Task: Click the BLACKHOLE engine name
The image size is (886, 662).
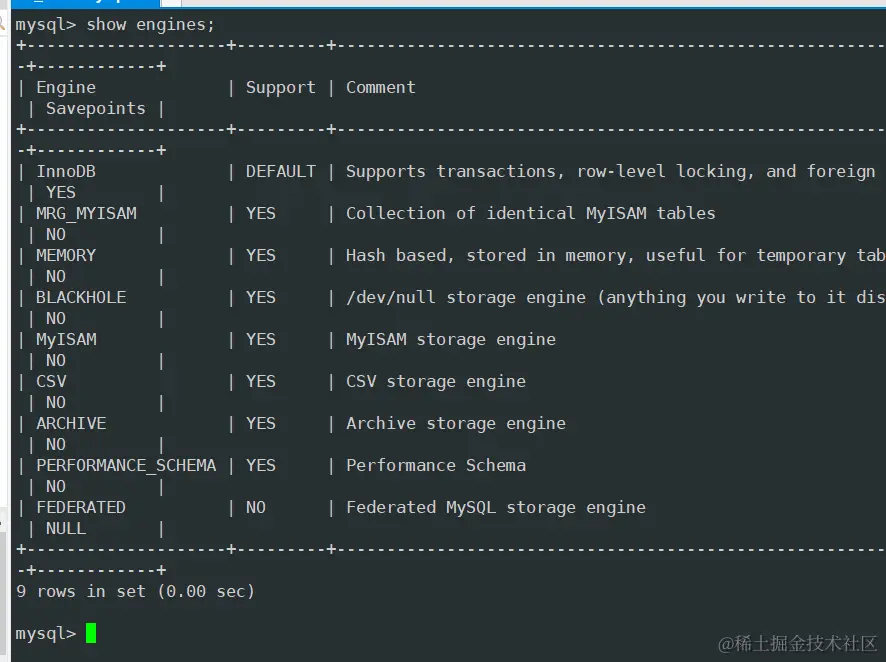Action: 81,297
